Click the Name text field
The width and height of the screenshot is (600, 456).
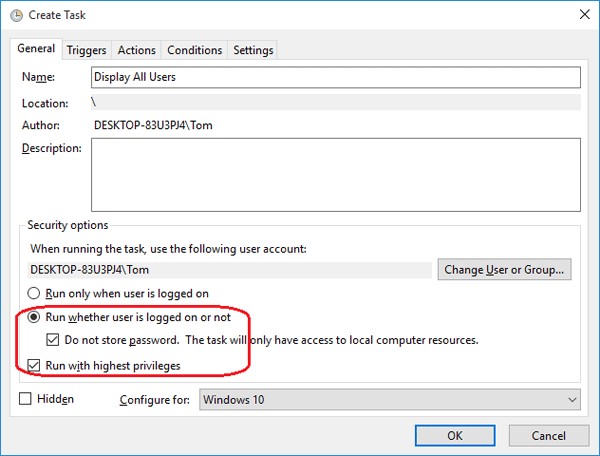coord(335,77)
